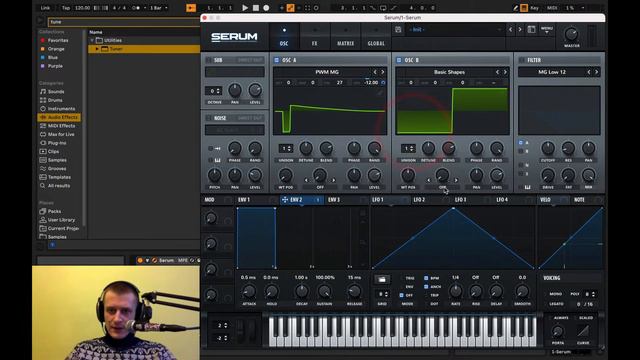640x360 pixels.
Task: Click the MASTER volume knob
Action: [571, 34]
